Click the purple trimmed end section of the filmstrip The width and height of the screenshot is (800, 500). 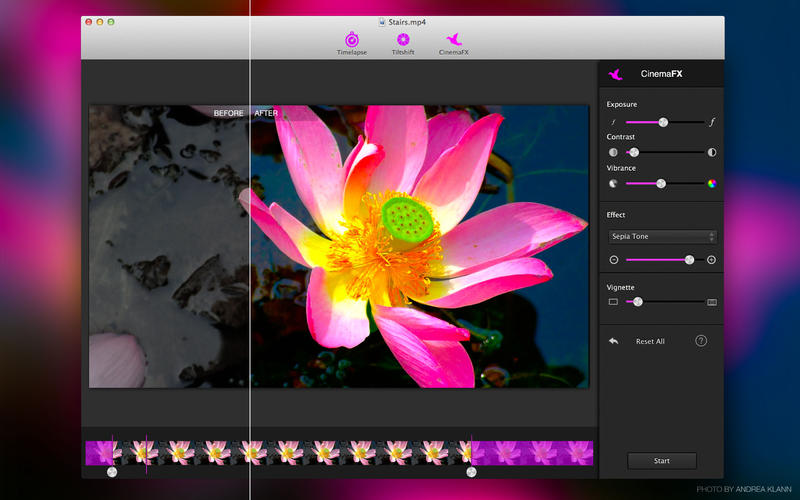(532, 453)
